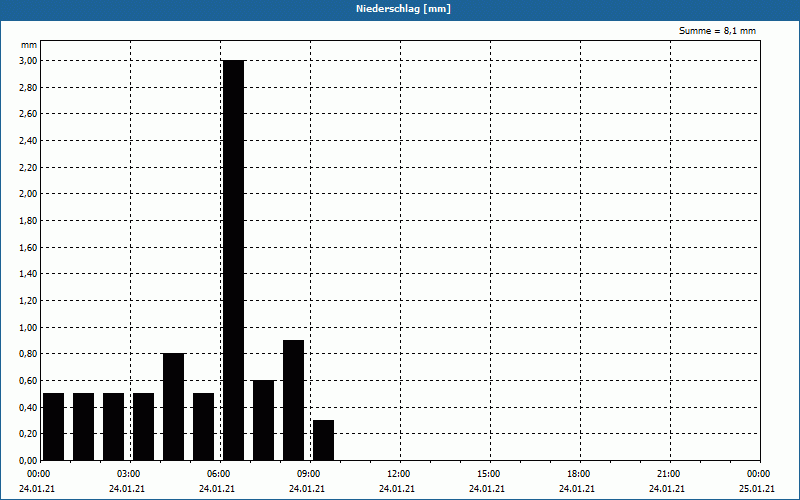The width and height of the screenshot is (800, 500).
Task: Select the 25.01.21 date label
Action: (x=757, y=488)
